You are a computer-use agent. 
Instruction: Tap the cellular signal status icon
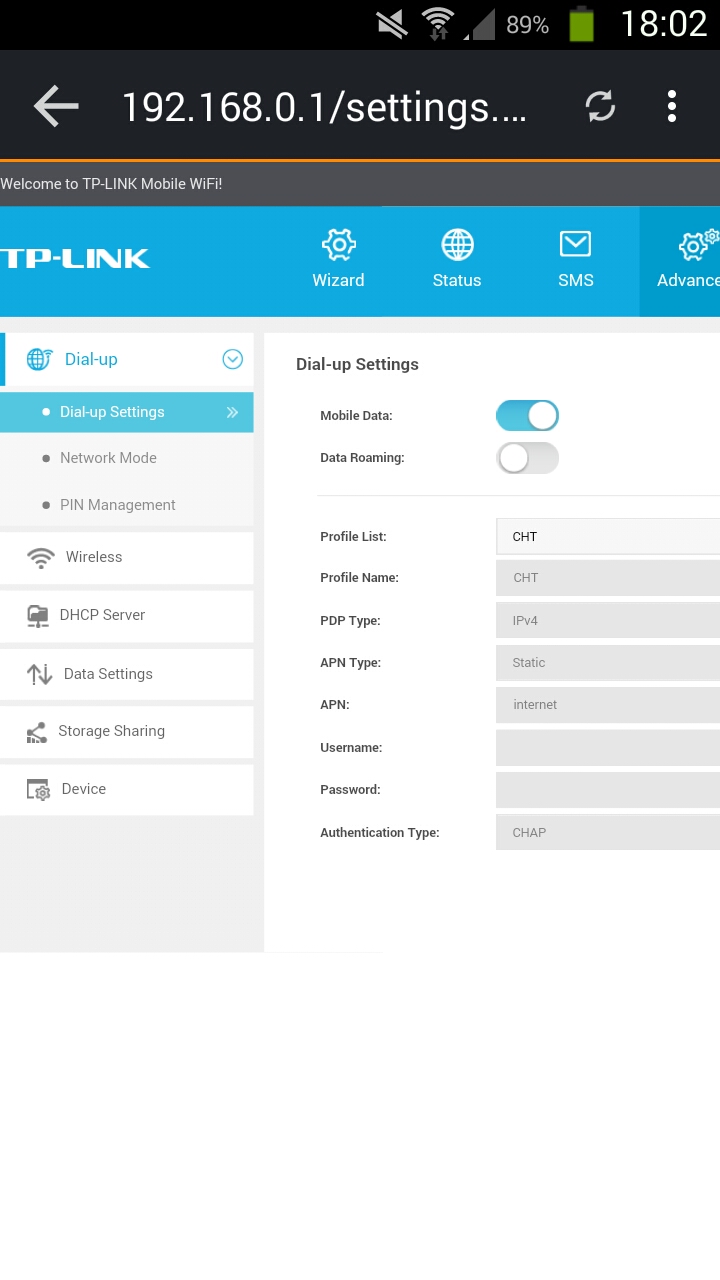click(x=480, y=25)
